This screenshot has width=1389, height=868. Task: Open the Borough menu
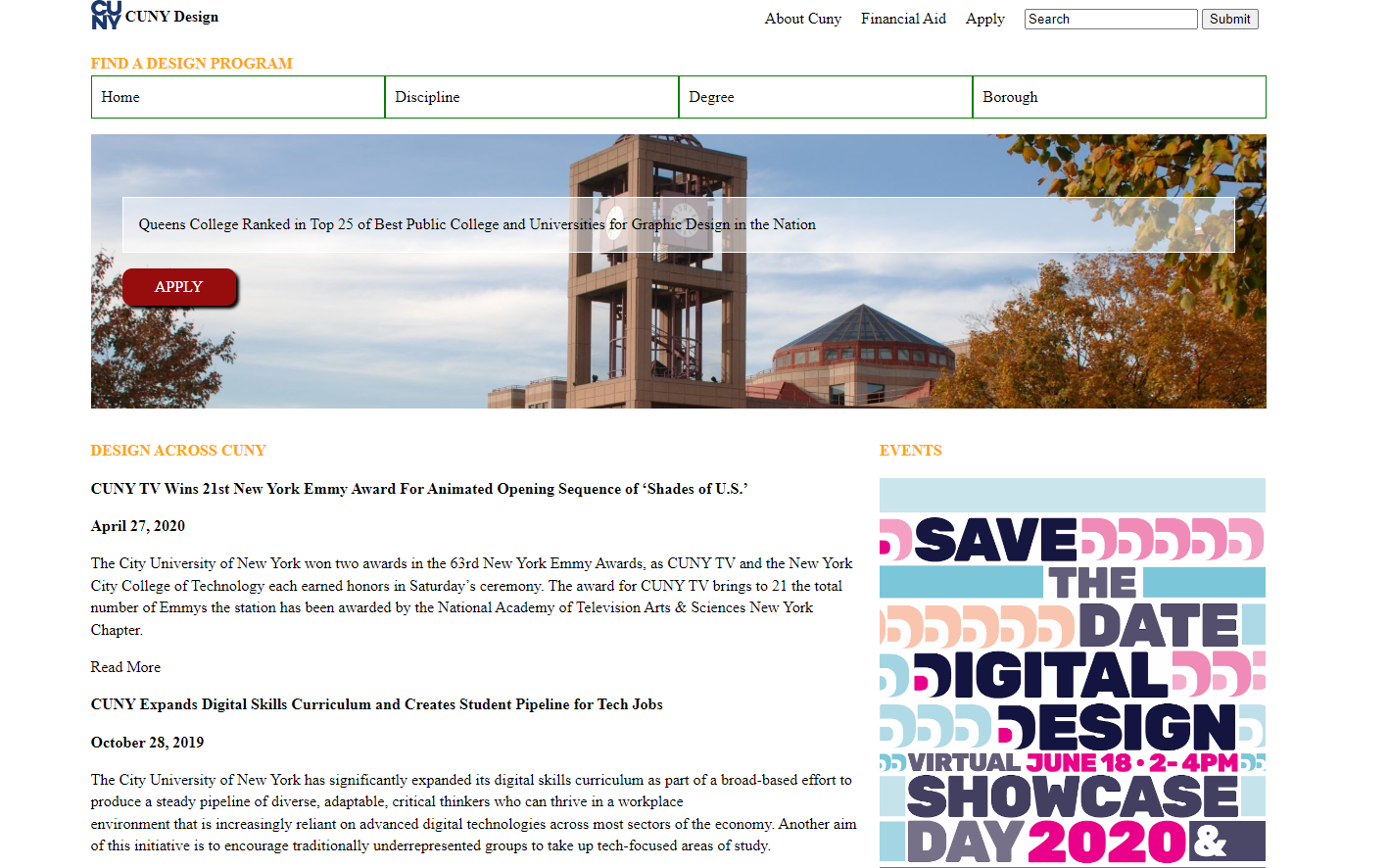[x=1119, y=97]
